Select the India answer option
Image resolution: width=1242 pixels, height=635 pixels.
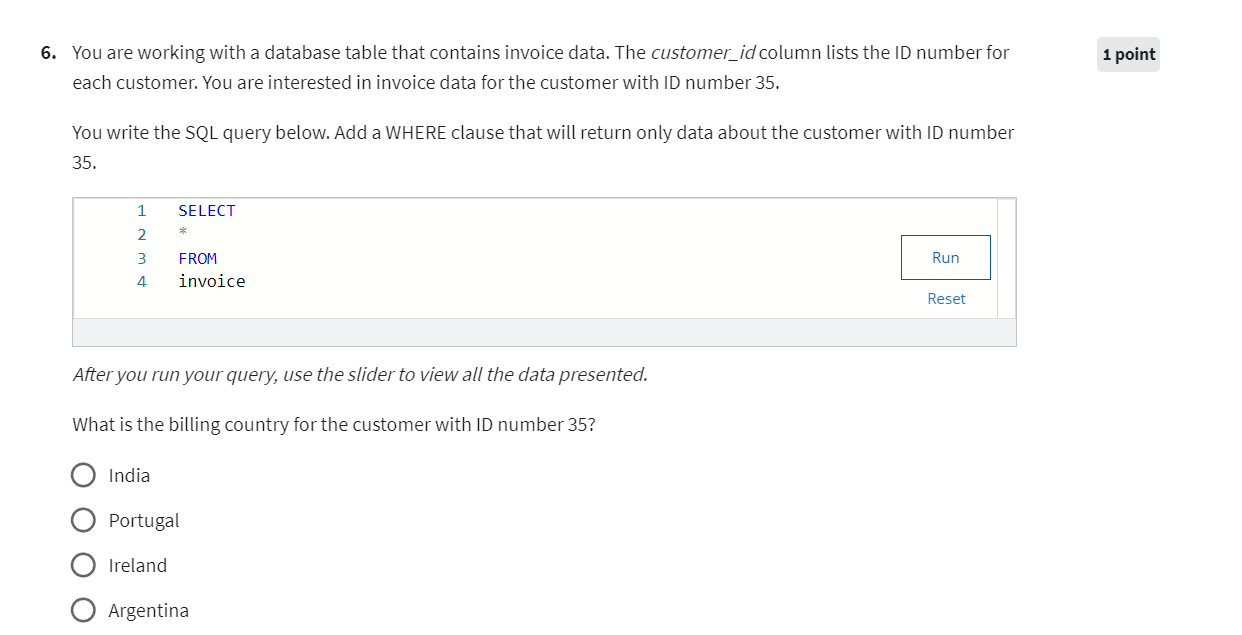[x=84, y=475]
